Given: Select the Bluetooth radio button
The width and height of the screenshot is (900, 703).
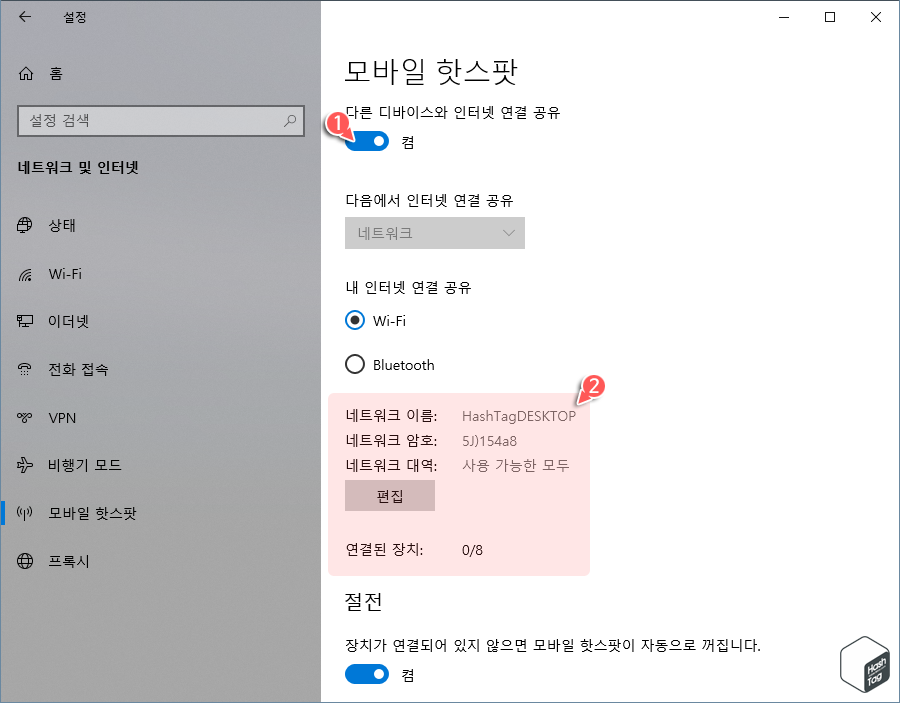Looking at the screenshot, I should [355, 364].
